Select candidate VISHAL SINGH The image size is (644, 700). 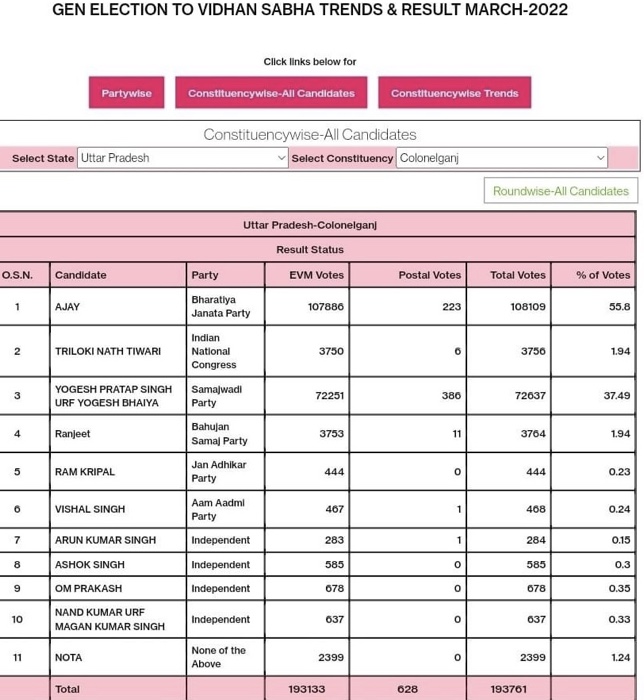(x=90, y=509)
